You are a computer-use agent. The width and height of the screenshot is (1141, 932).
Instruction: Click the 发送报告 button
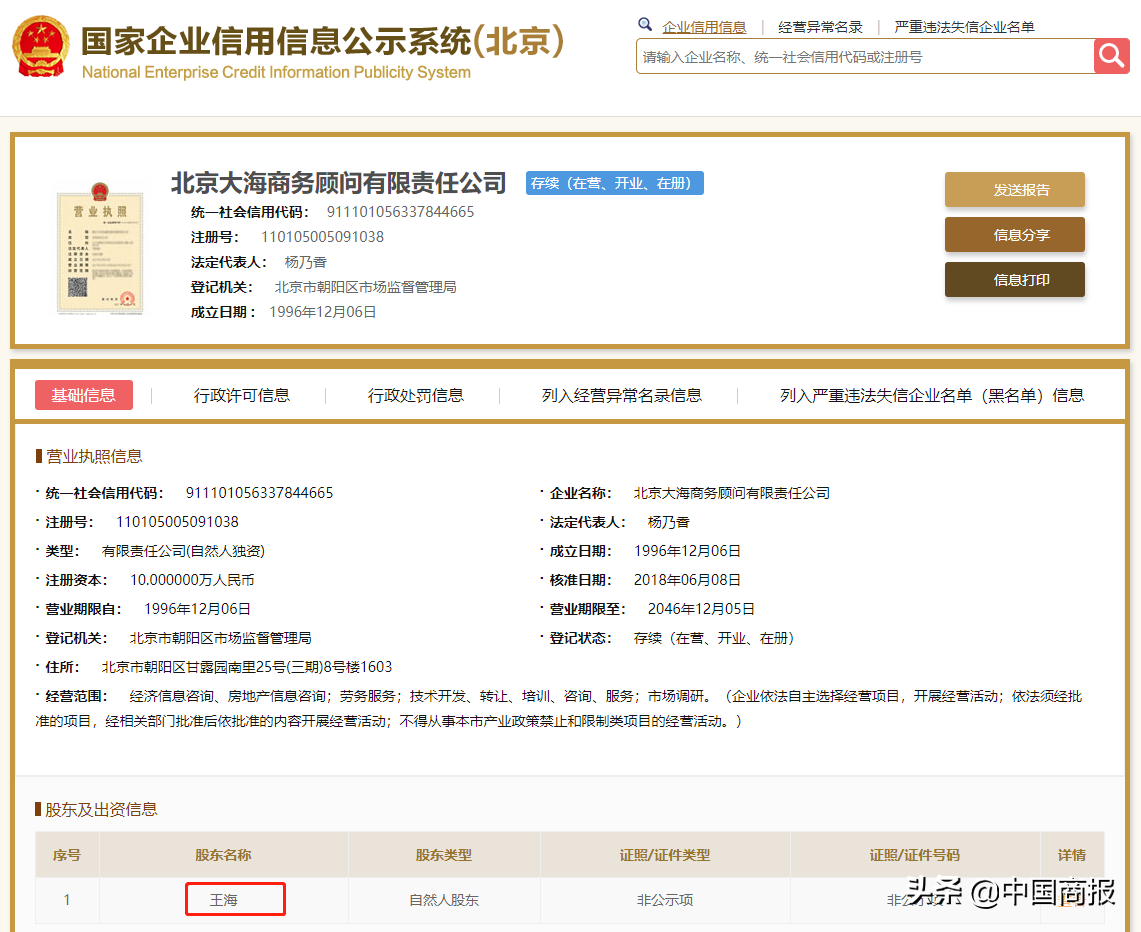(1014, 189)
